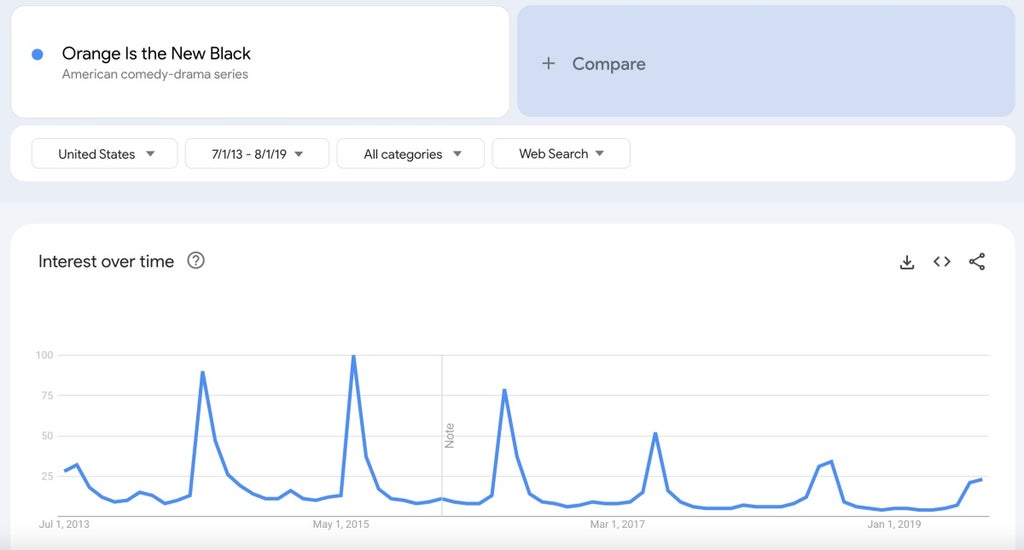Click the May 1, 2015 axis label

(x=341, y=524)
